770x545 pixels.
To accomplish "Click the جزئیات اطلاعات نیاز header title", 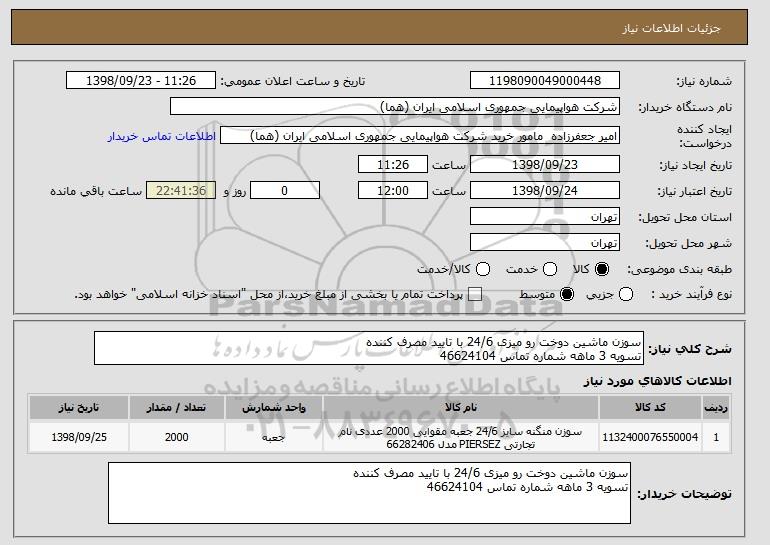I will [x=671, y=28].
